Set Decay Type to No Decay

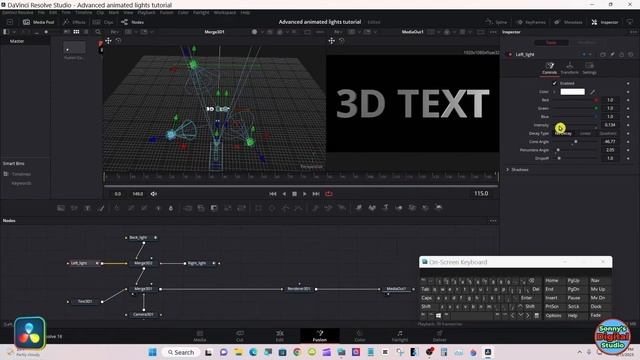click(564, 133)
